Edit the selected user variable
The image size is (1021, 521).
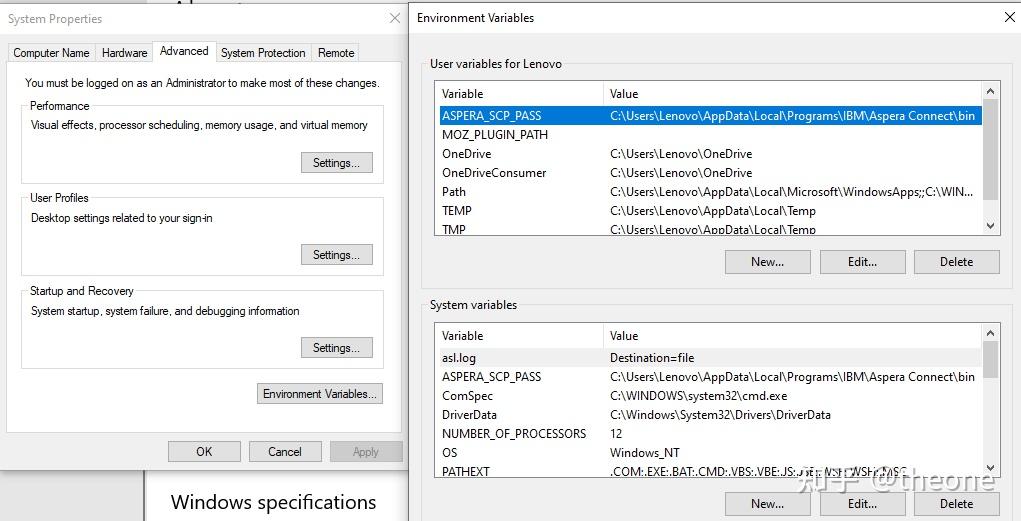862,262
